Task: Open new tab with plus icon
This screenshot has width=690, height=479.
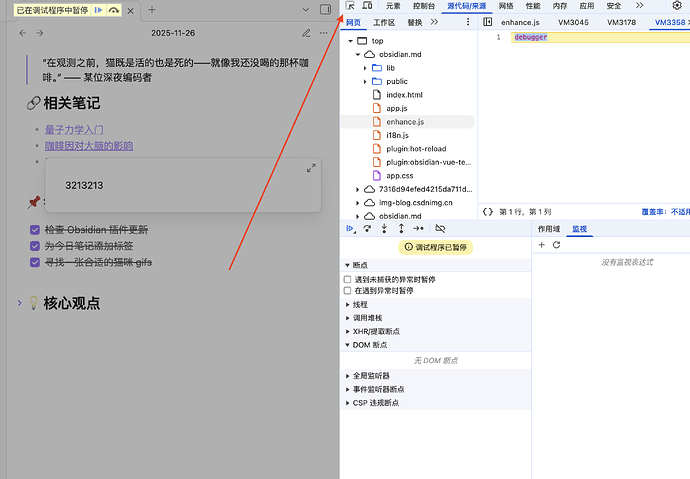Action: (x=152, y=10)
